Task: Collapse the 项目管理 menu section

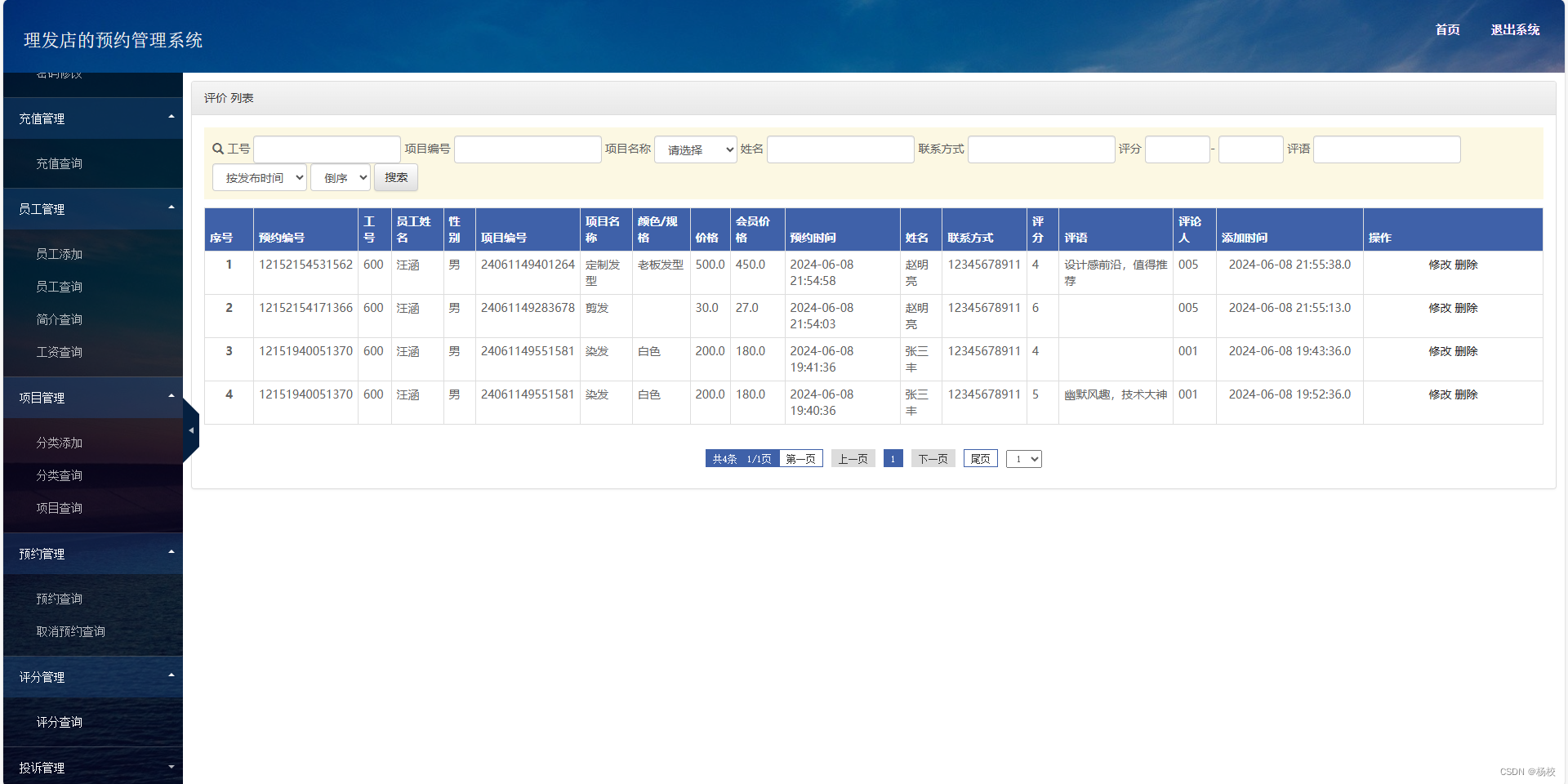Action: pos(93,398)
